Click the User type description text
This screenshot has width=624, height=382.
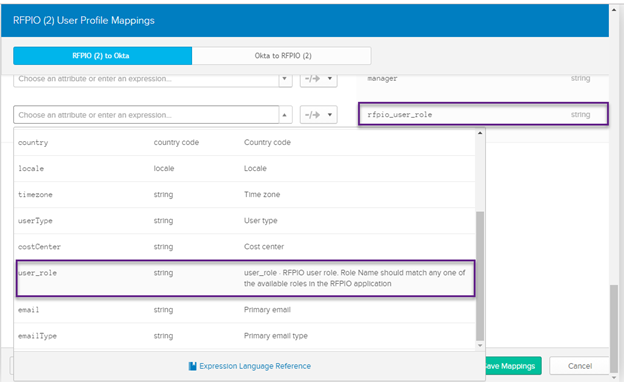pos(261,220)
